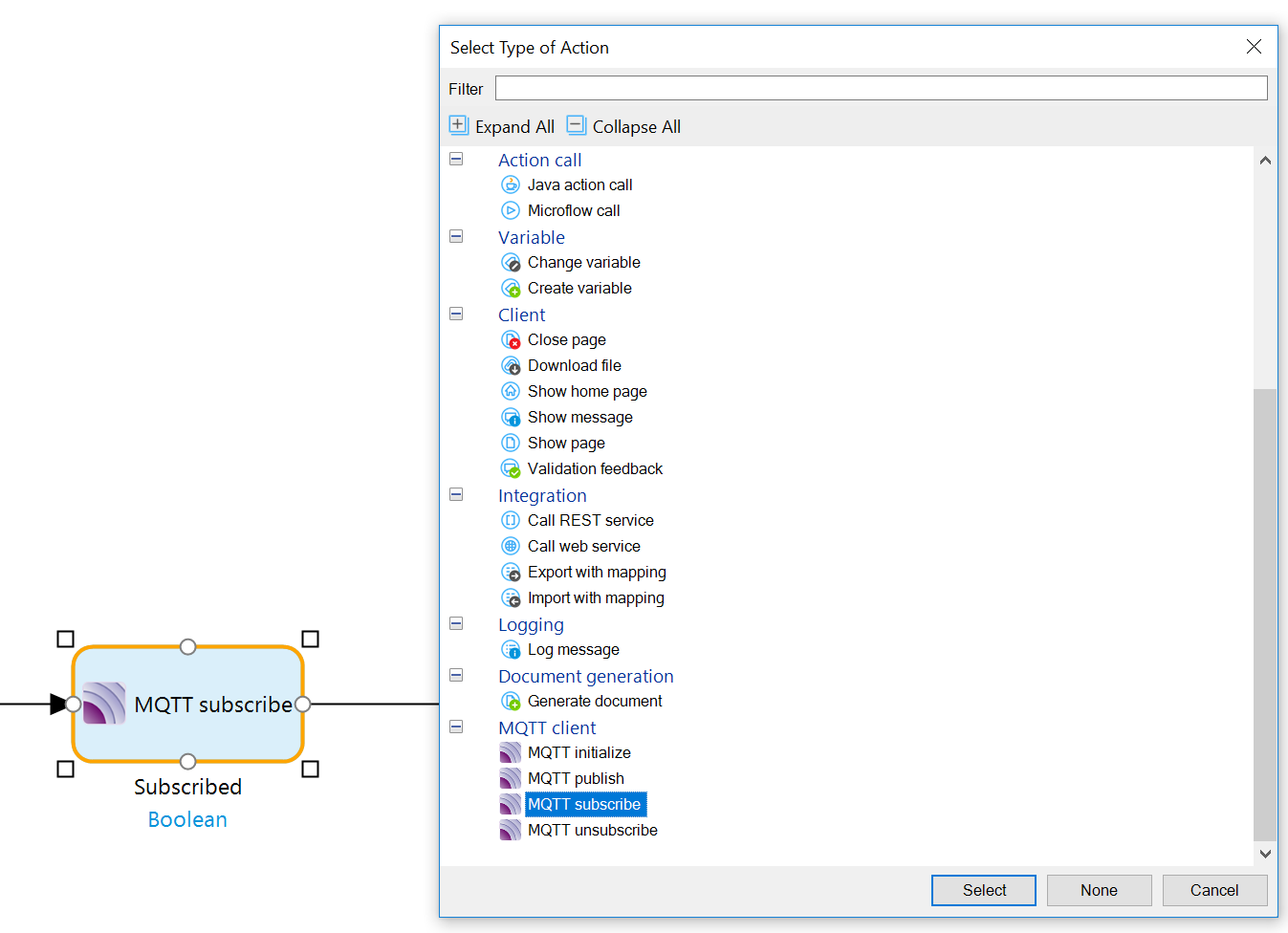Collapse the Integration group
Screen dimensions: 1288x933
click(x=456, y=494)
